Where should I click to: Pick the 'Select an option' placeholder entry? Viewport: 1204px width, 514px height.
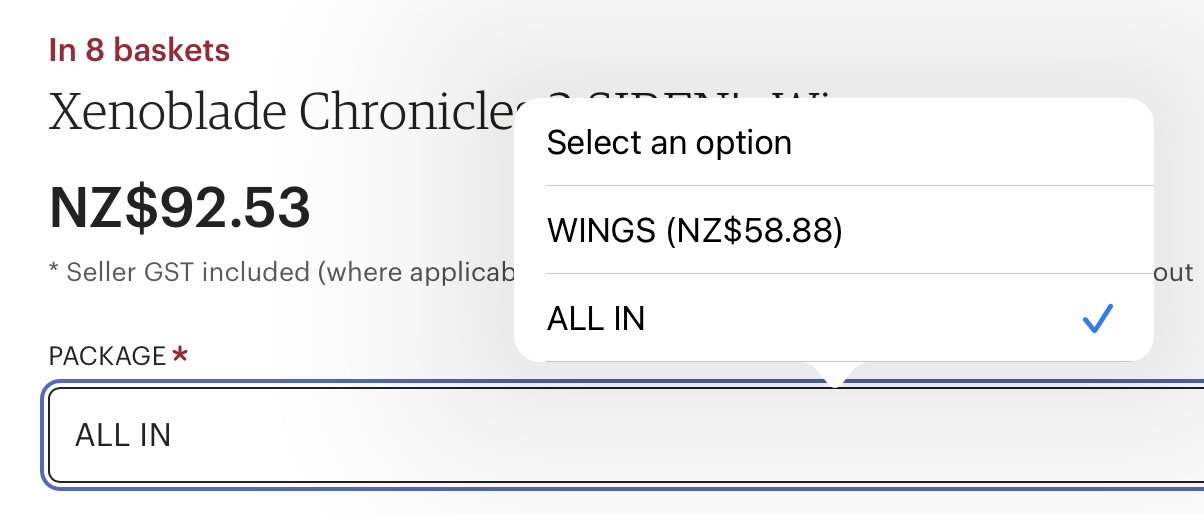(x=669, y=143)
